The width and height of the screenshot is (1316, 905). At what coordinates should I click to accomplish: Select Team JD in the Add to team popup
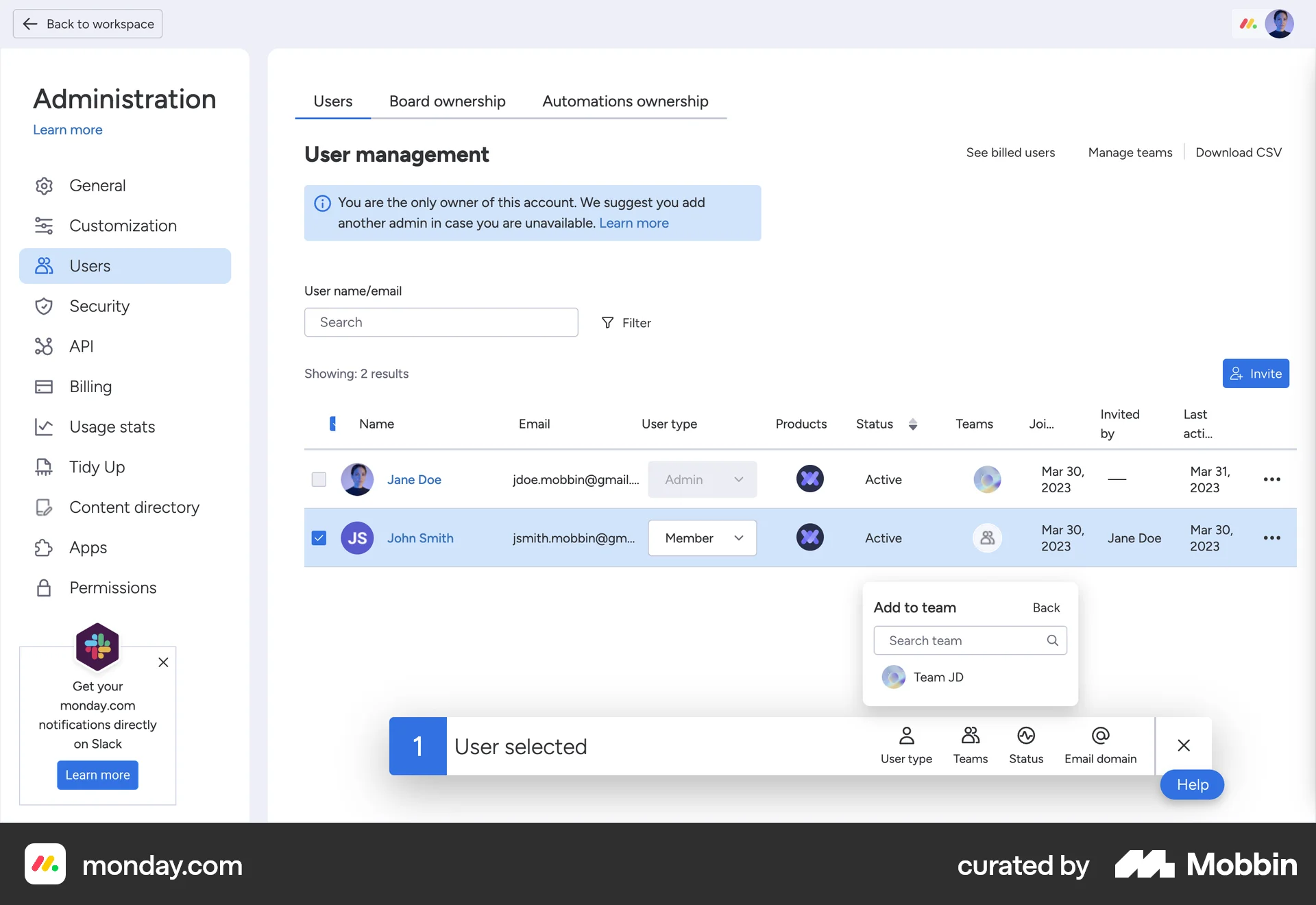tap(939, 677)
